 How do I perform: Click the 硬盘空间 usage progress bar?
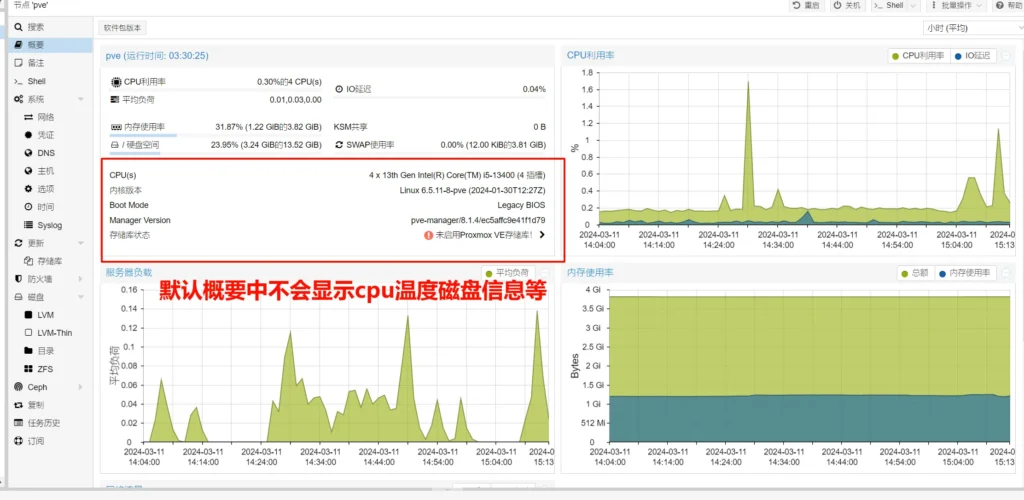(135, 154)
